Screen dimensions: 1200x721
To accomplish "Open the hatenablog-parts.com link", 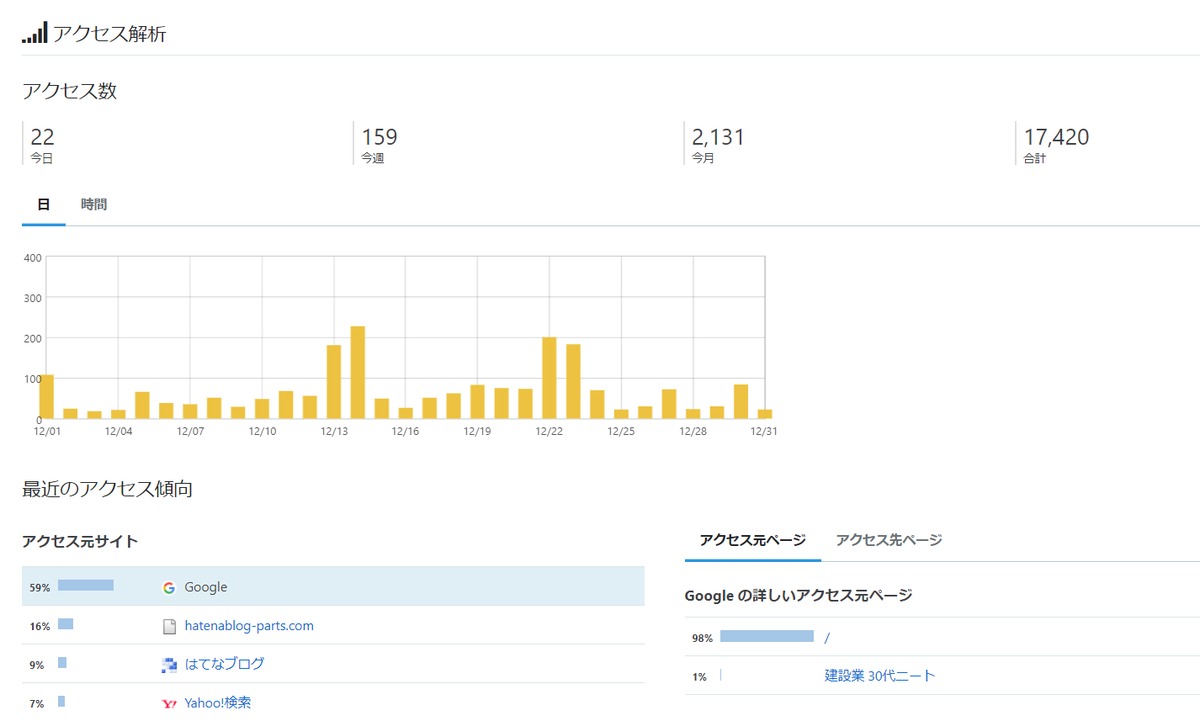I will pyautogui.click(x=249, y=626).
